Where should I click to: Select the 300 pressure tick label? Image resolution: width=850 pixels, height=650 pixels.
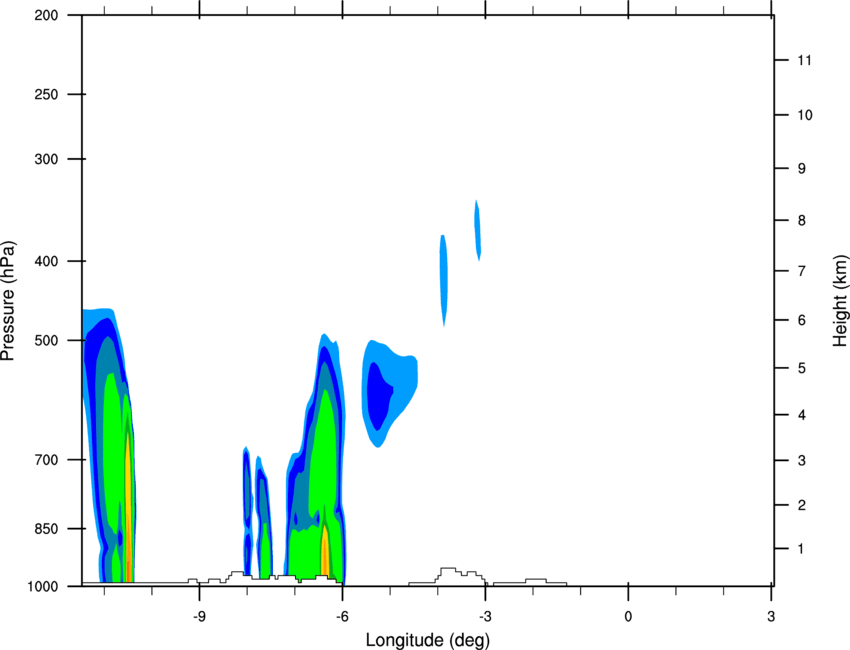click(46, 159)
